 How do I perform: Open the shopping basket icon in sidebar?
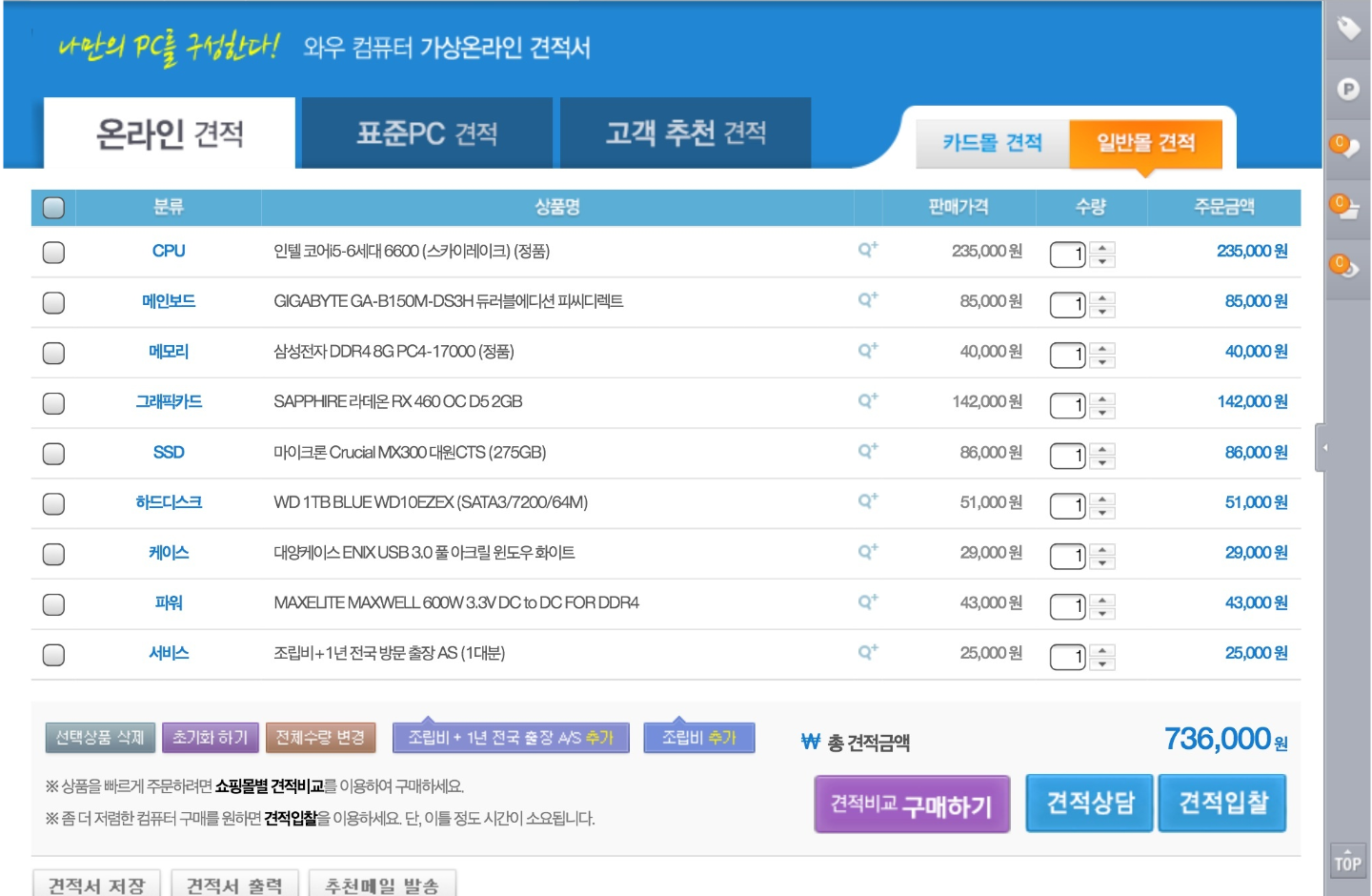[1345, 207]
